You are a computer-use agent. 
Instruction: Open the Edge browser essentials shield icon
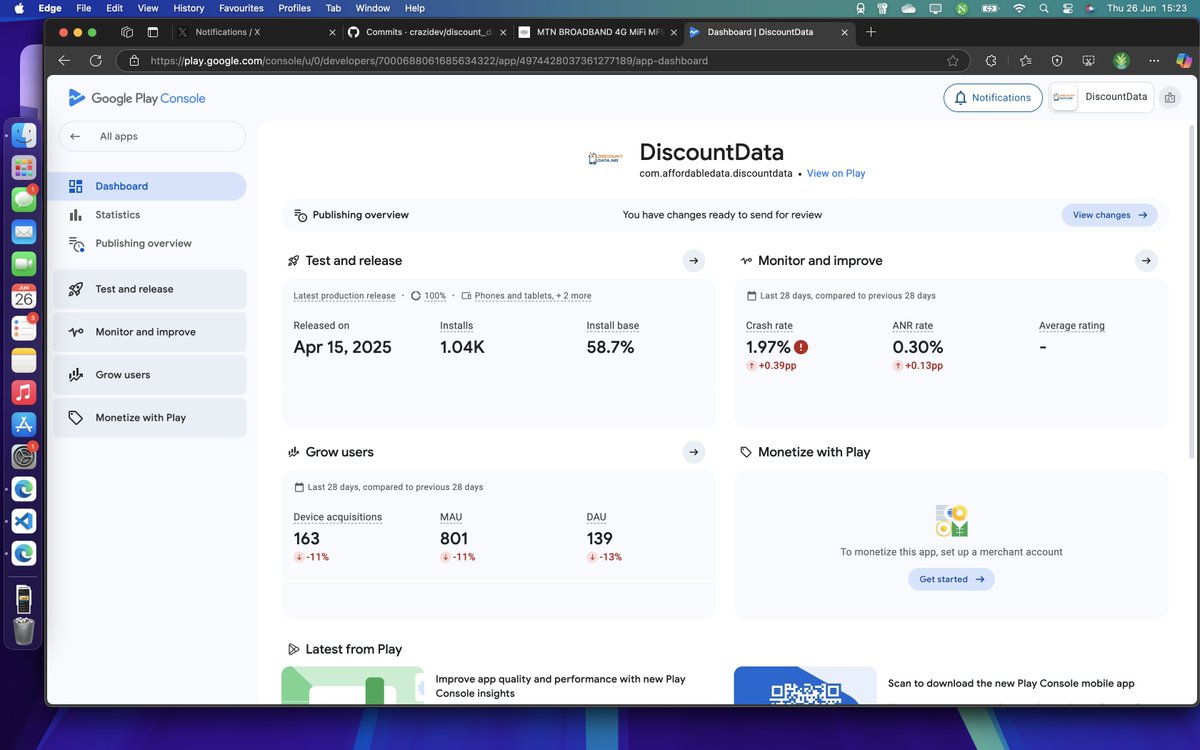(x=1057, y=60)
